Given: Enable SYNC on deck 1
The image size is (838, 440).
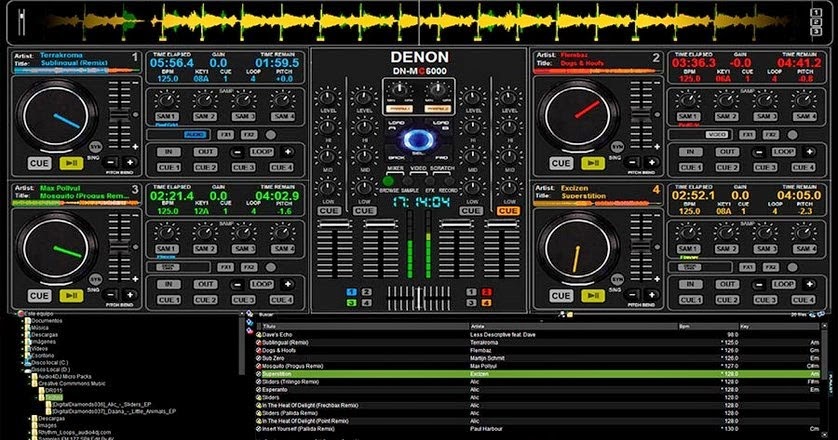Looking at the screenshot, I should point(96,147).
